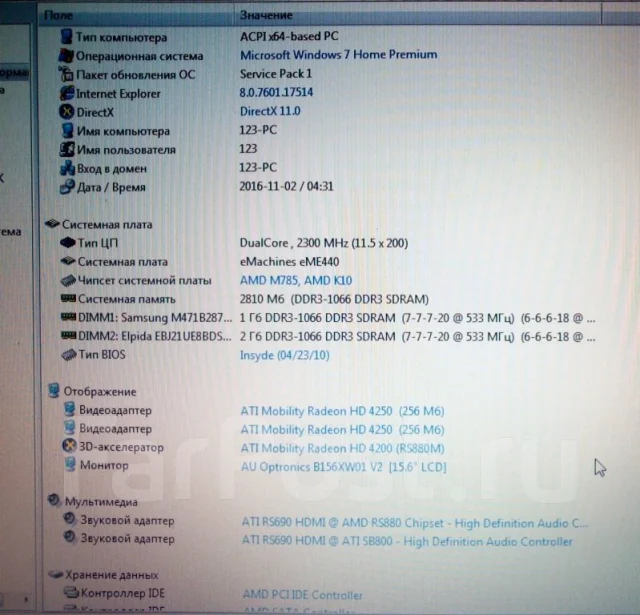Select the Системная плата section label
Screen dimensions: 640x615
click(x=107, y=224)
